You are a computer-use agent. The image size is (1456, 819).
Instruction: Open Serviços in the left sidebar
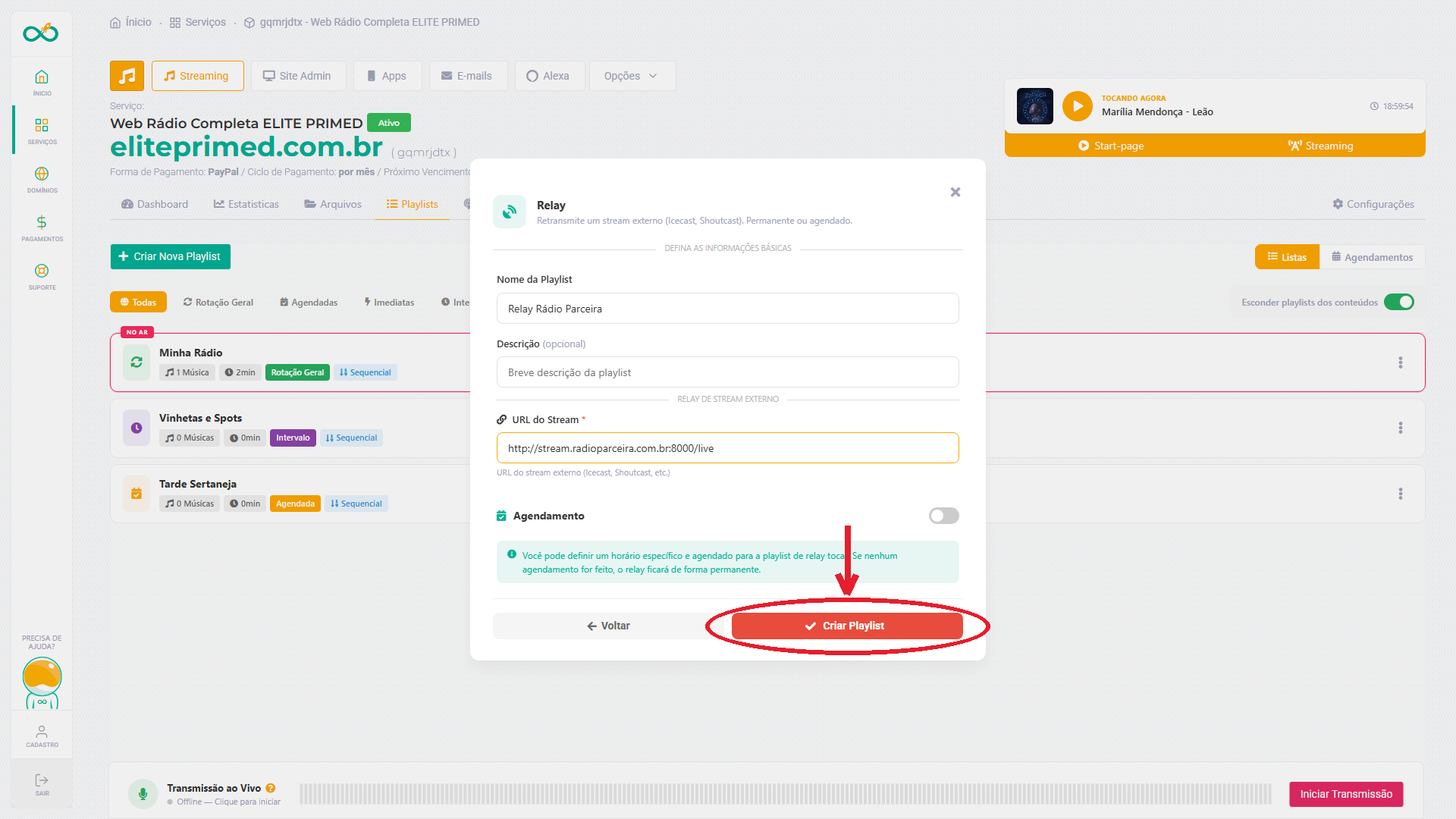coord(42,130)
